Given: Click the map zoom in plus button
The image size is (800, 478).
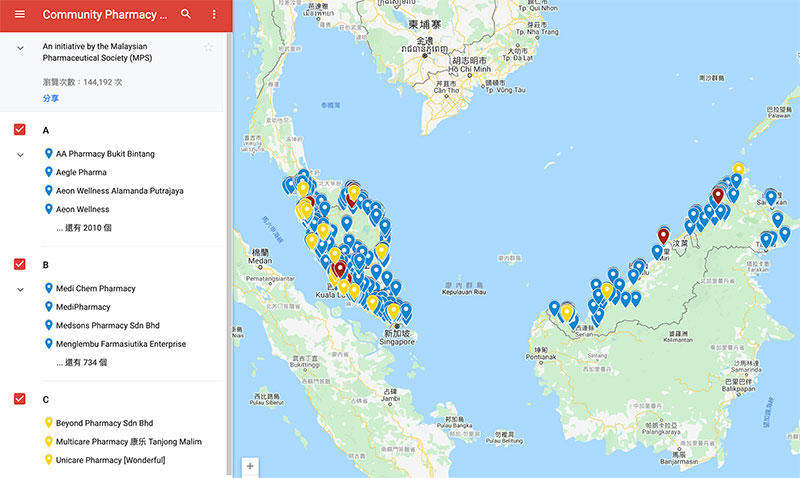Looking at the screenshot, I should tap(250, 466).
